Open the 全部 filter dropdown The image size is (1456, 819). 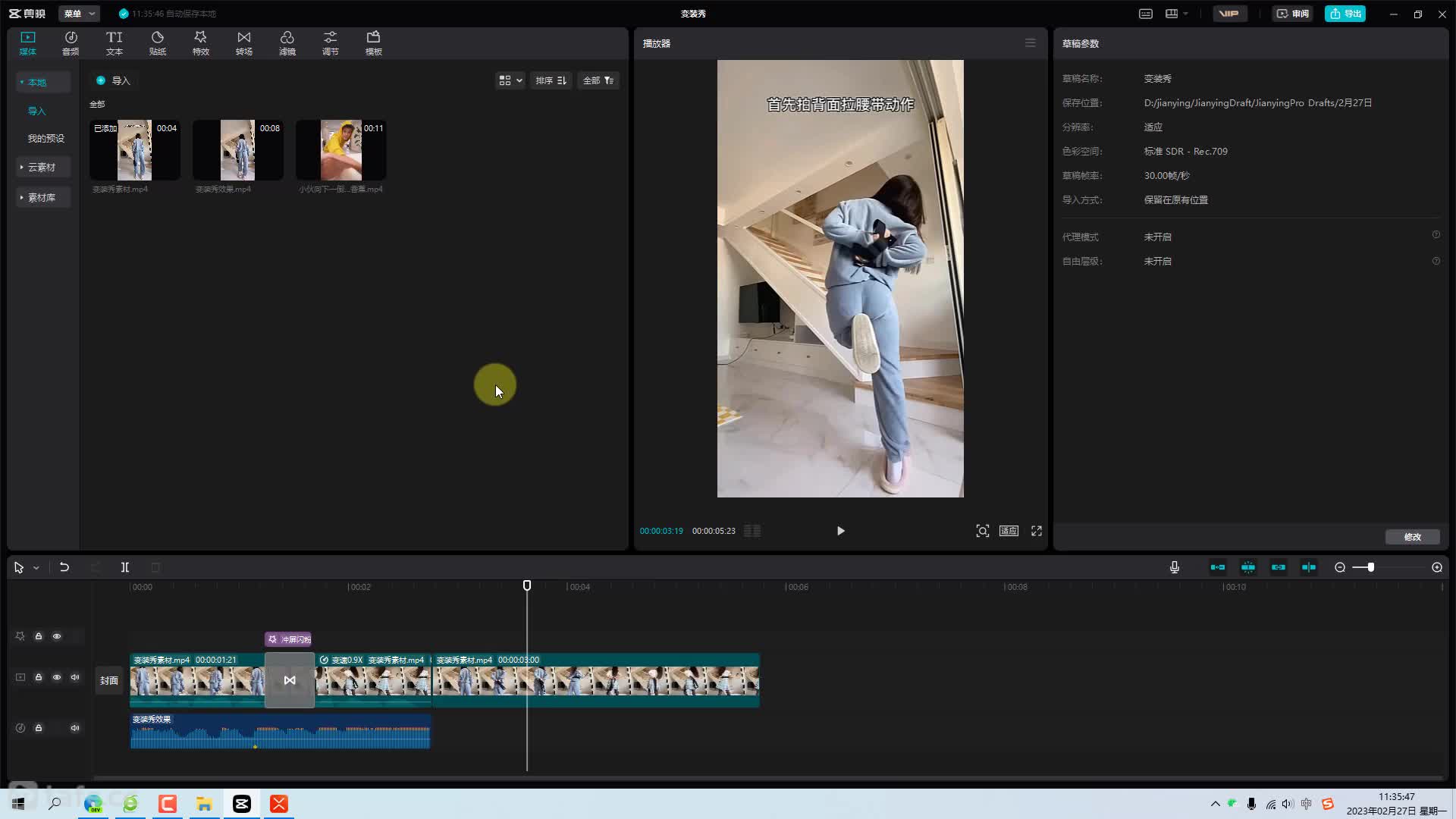(x=598, y=80)
